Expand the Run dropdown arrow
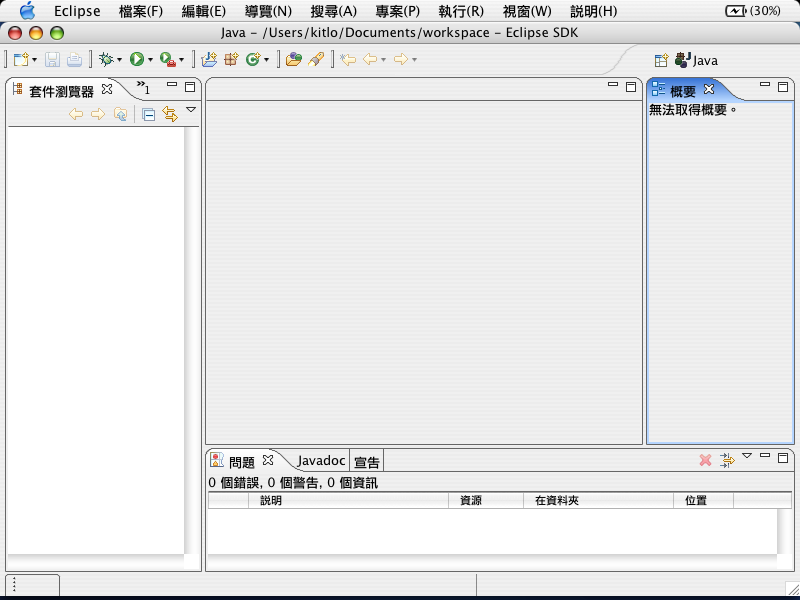Screen dimensions: 800x600 tap(150, 60)
